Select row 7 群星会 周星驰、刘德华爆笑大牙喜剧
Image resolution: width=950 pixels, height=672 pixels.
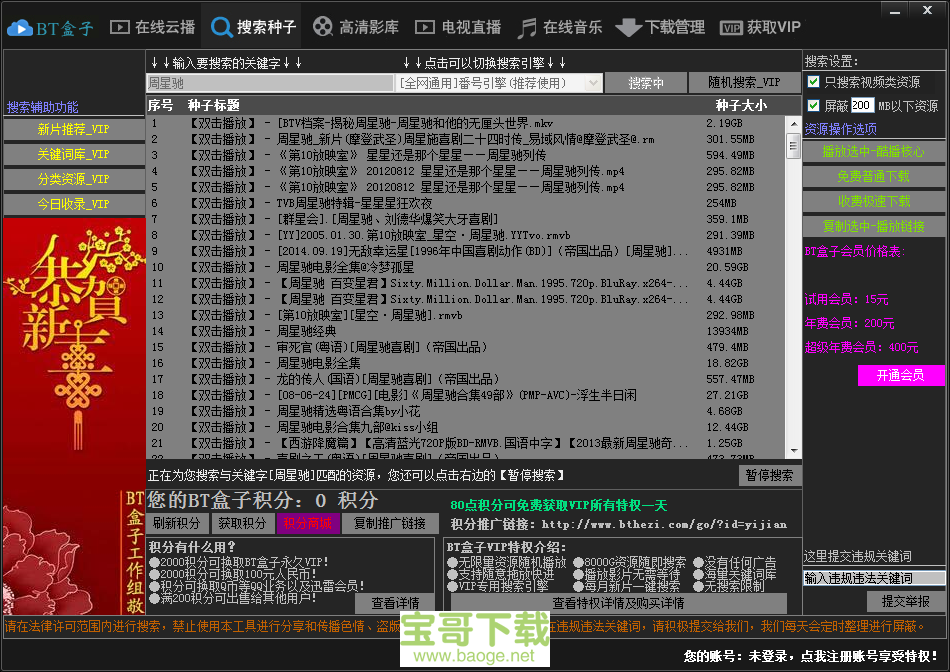point(466,219)
